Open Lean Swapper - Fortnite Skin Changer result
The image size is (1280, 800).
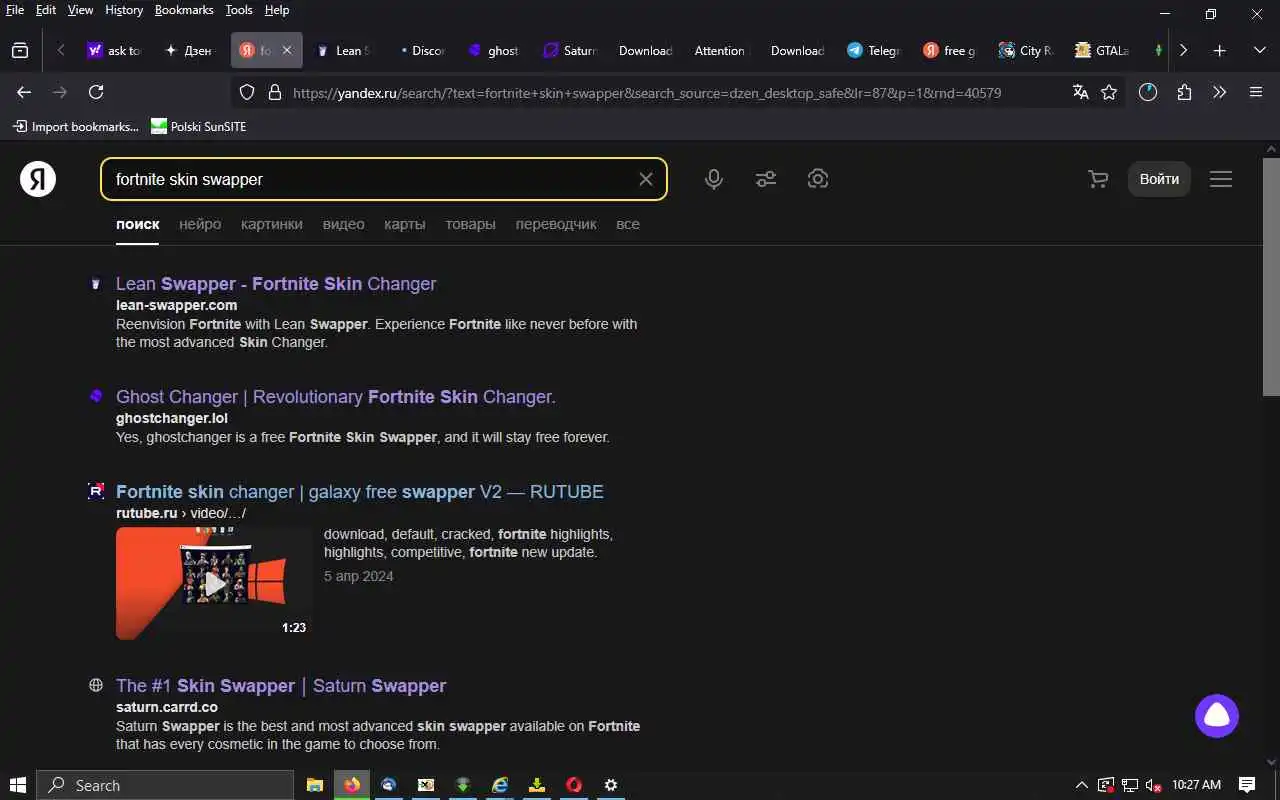(276, 284)
